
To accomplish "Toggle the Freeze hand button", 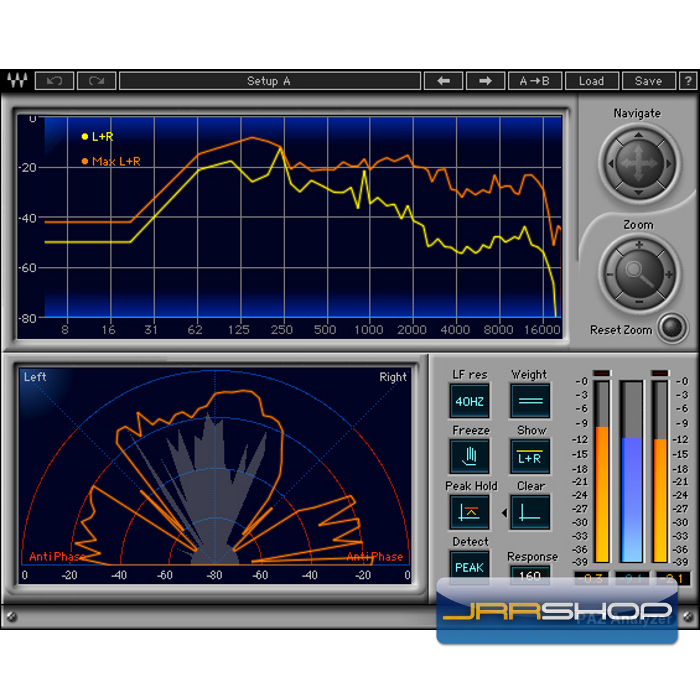I will tap(469, 457).
